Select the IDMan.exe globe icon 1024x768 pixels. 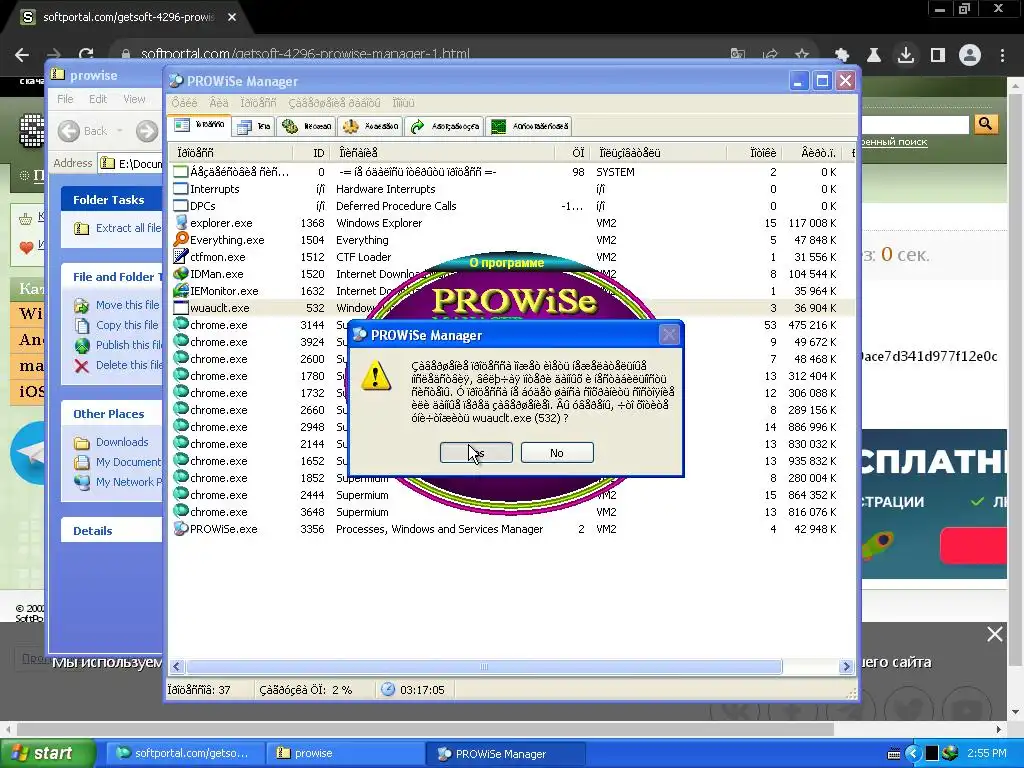tap(181, 274)
